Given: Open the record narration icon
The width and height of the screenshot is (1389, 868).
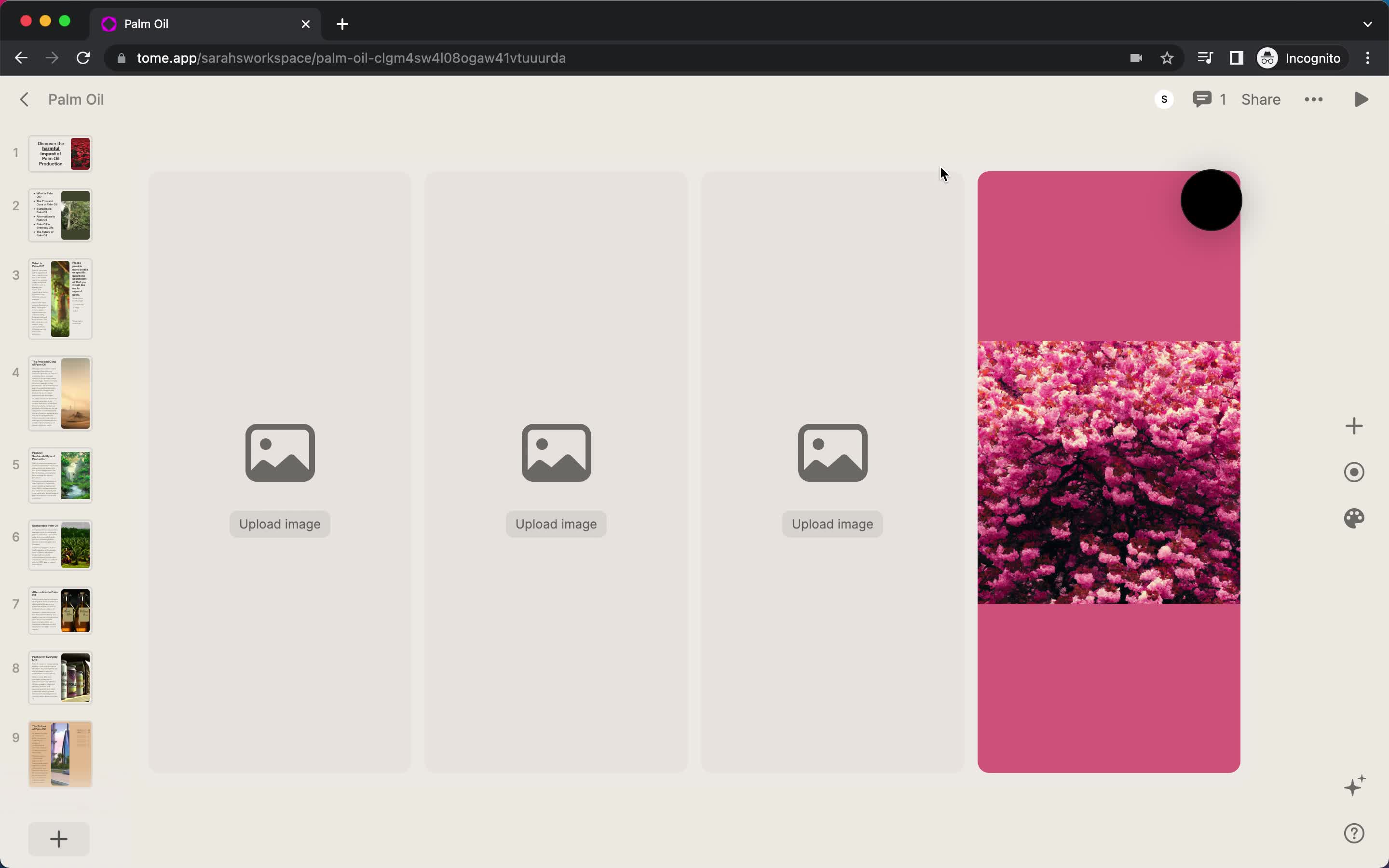Looking at the screenshot, I should coord(1354,472).
